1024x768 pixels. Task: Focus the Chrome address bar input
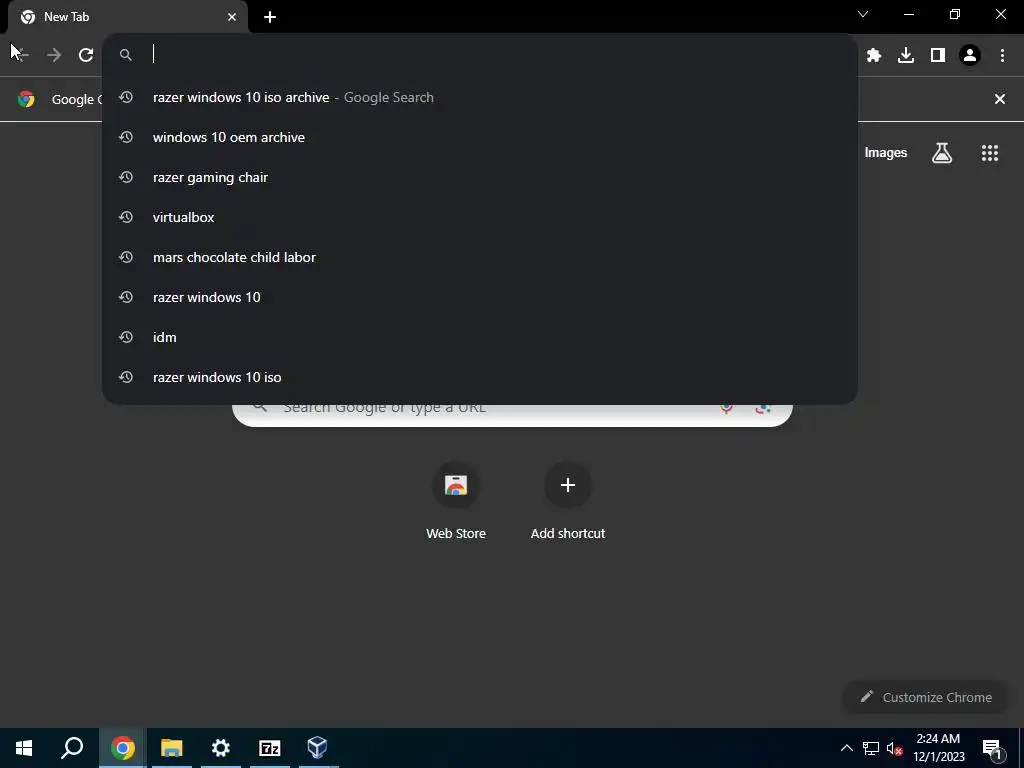click(479, 55)
